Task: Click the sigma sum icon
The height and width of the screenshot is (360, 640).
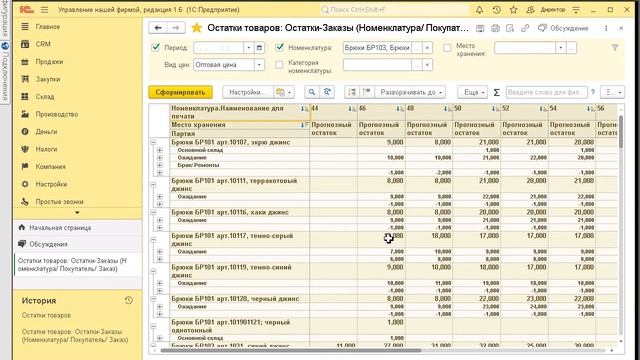Action: (x=496, y=93)
